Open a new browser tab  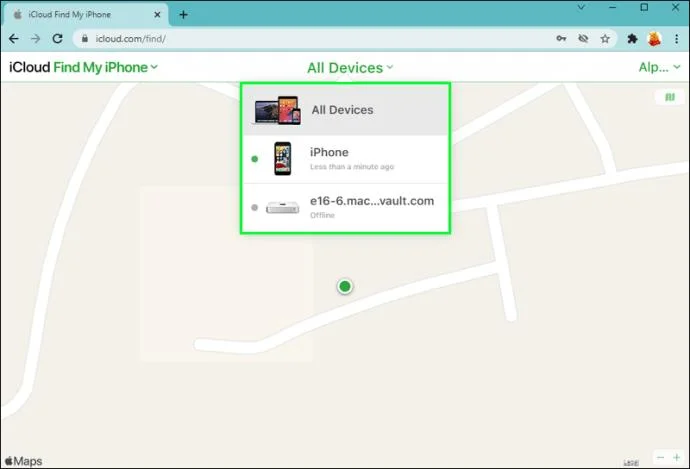tap(184, 15)
